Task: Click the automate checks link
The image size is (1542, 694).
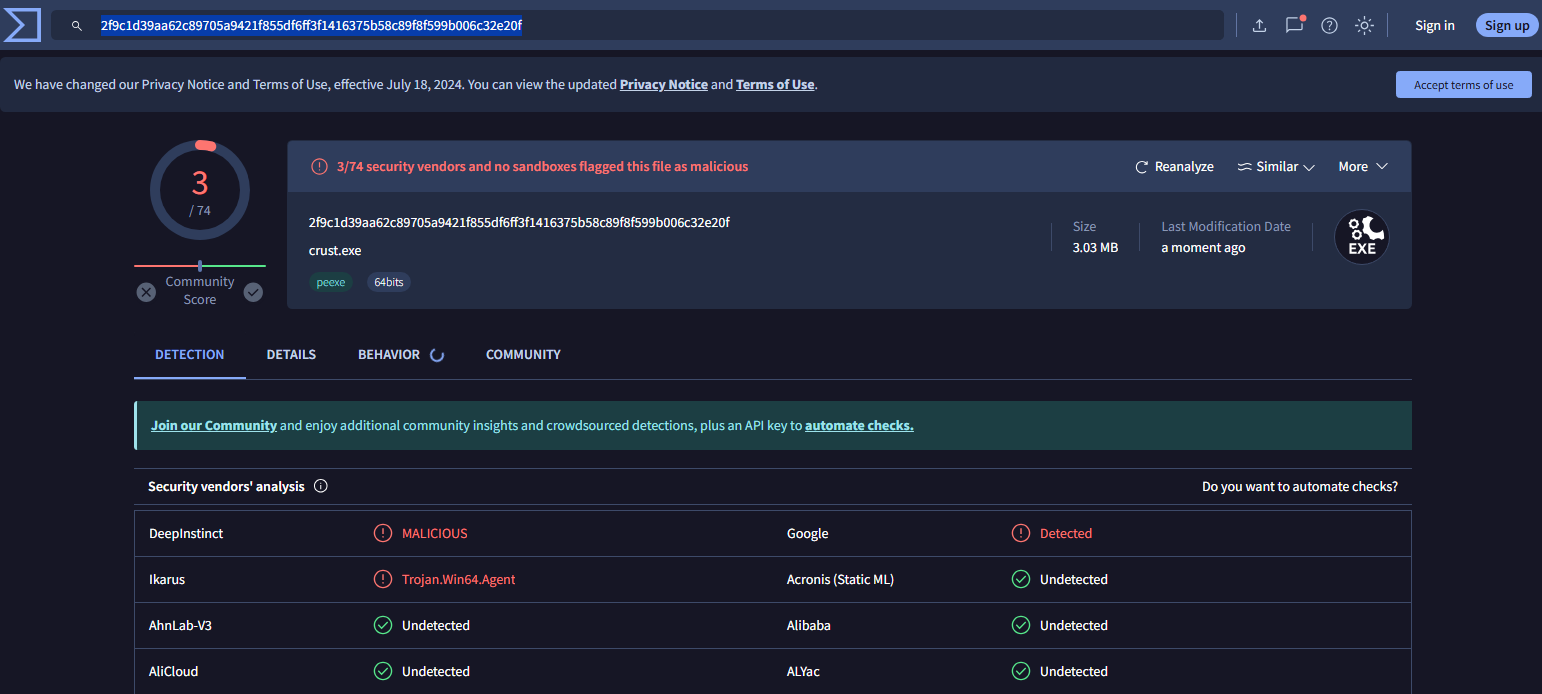Action: click(859, 426)
